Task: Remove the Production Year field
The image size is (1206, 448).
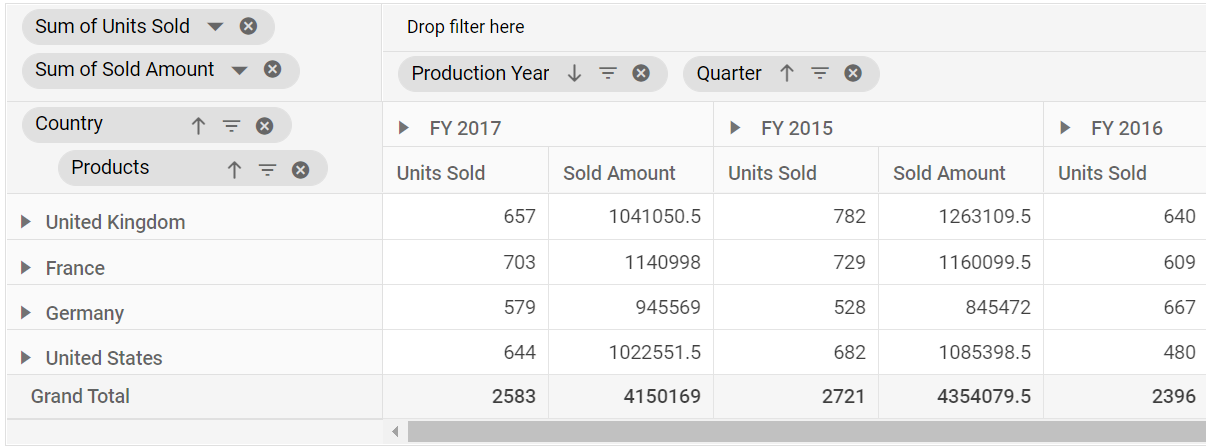Action: pos(641,73)
